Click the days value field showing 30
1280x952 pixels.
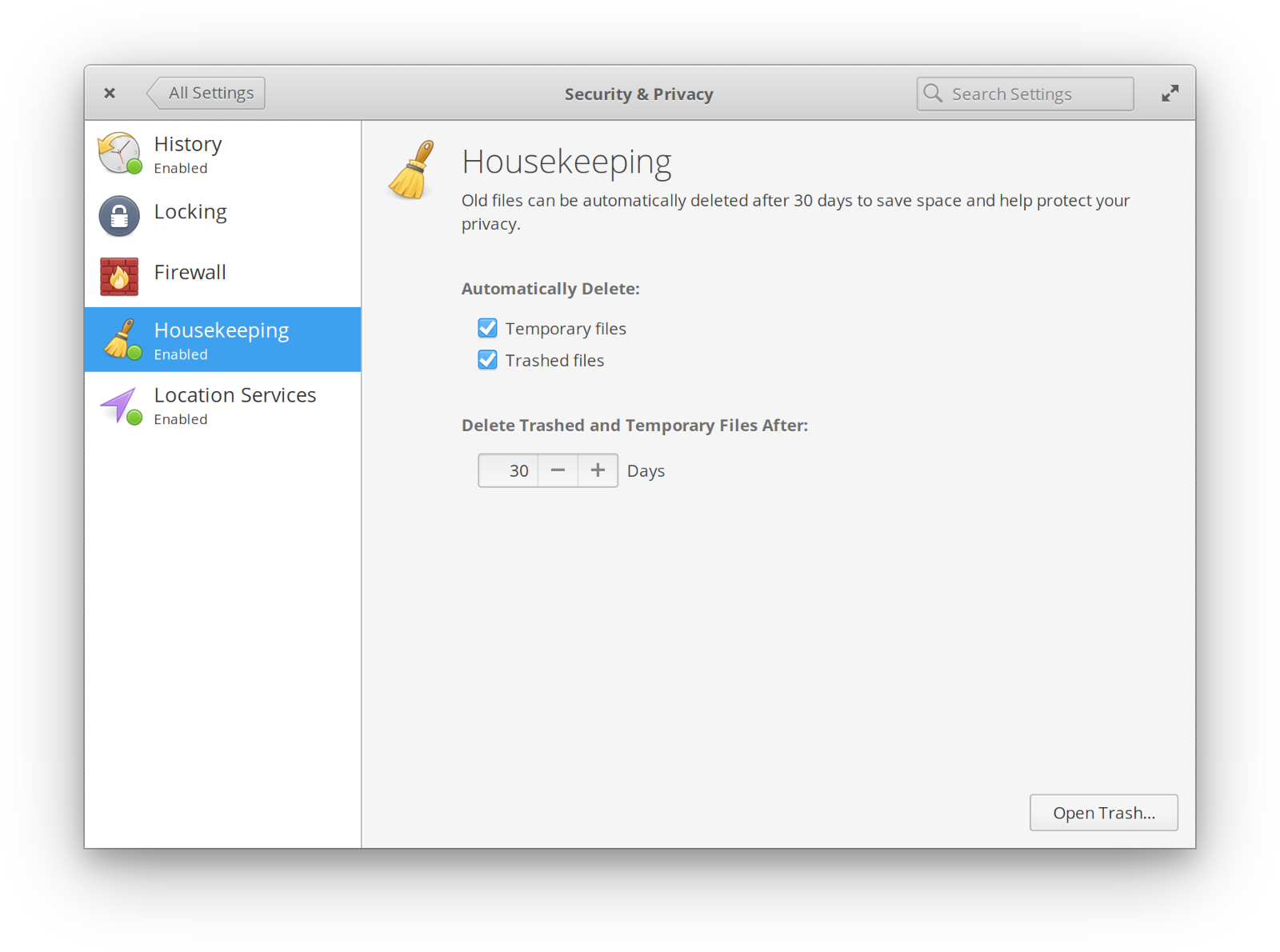tap(509, 470)
